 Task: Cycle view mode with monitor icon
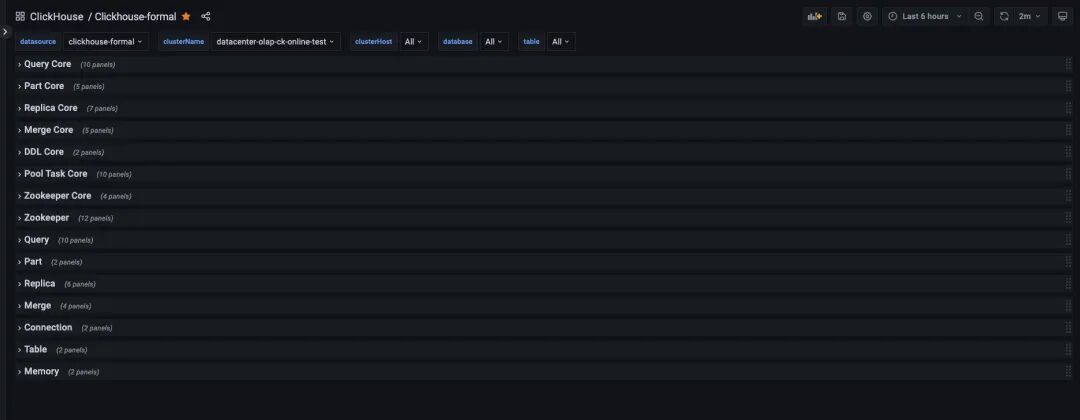pyautogui.click(x=1062, y=17)
